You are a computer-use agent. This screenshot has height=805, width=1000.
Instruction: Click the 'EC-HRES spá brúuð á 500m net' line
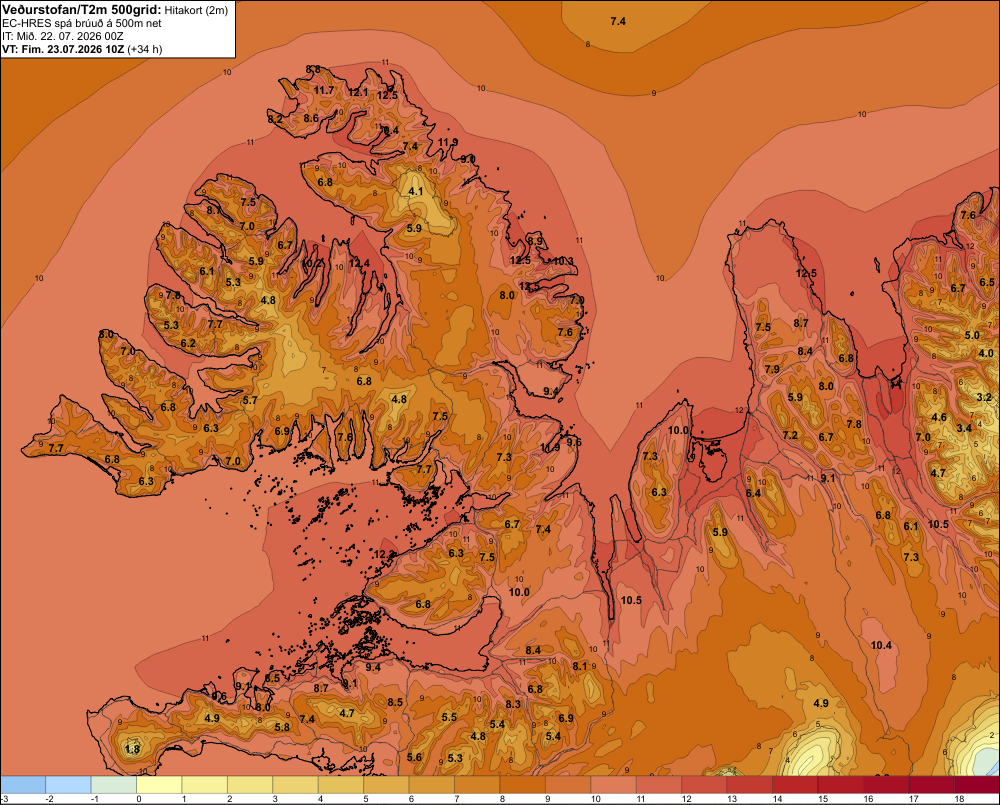click(x=82, y=23)
